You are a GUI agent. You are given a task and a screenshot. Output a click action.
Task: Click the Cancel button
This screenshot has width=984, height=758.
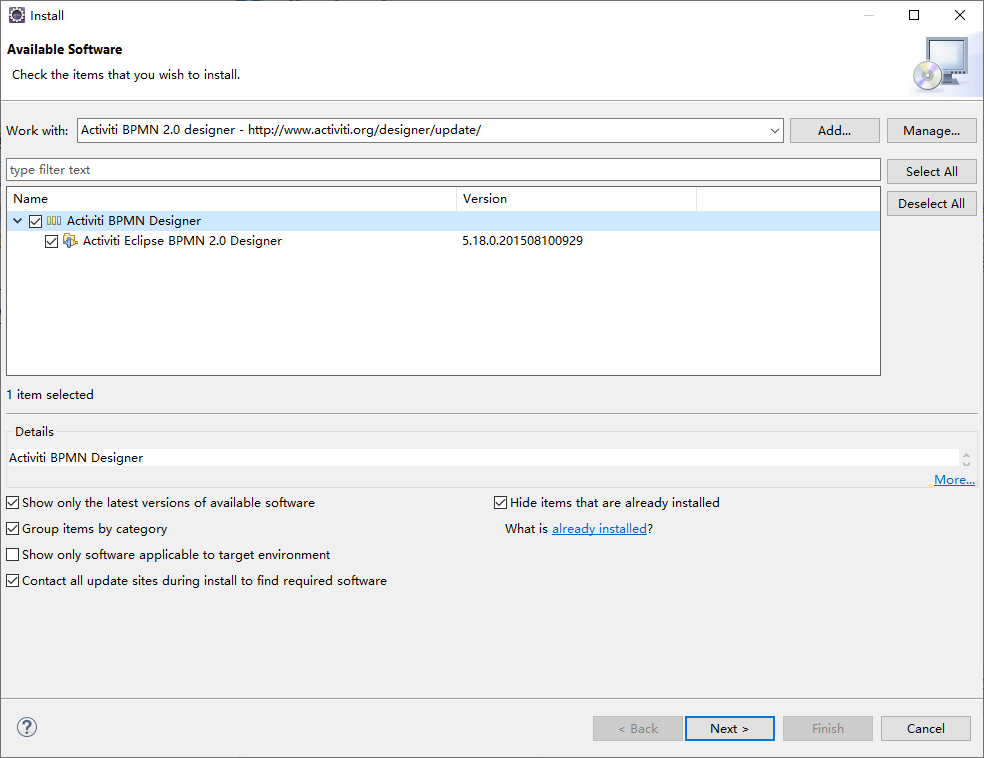(x=926, y=729)
